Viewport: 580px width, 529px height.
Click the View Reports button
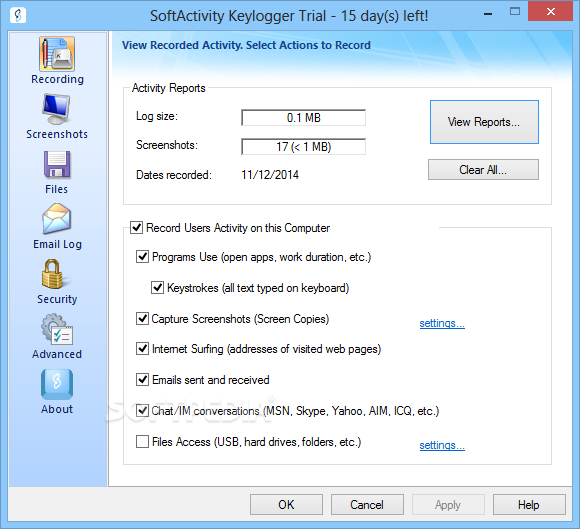coord(484,122)
